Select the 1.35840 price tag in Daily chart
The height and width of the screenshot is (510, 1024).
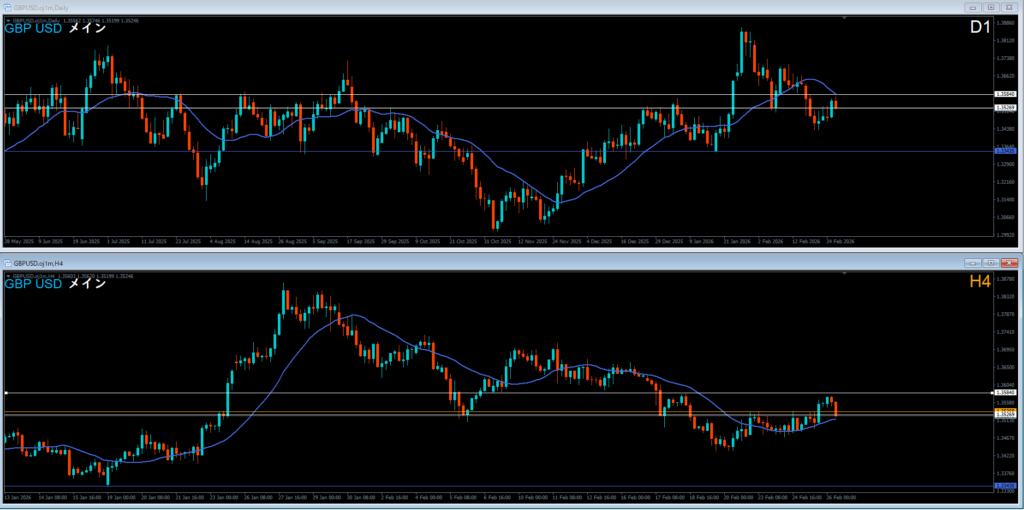point(1006,94)
